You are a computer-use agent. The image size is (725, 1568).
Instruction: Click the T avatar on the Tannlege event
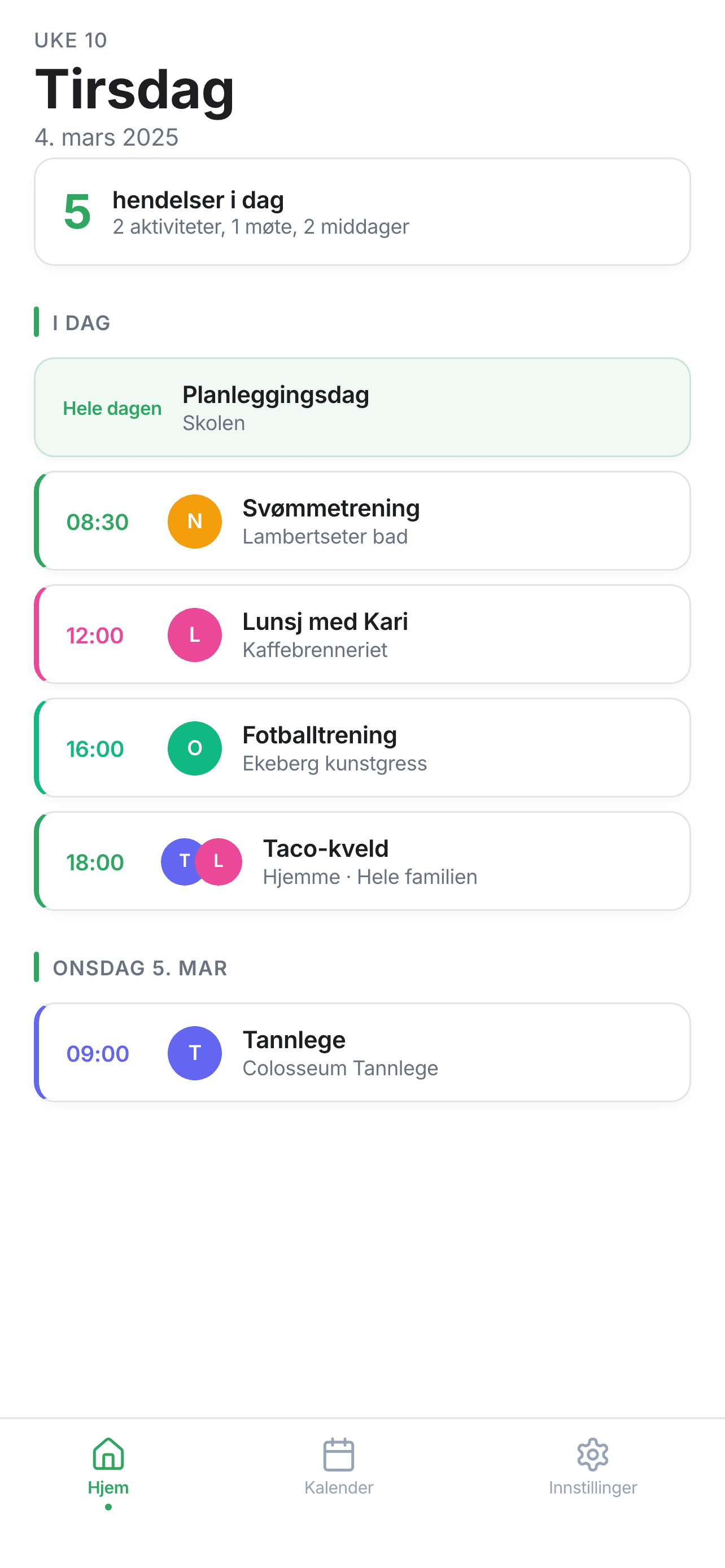click(194, 1053)
